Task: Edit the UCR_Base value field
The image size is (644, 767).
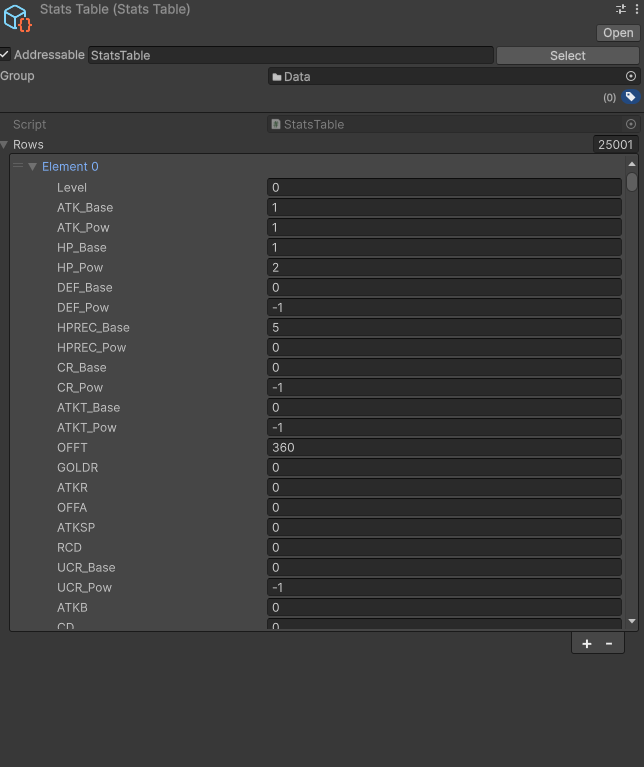Action: tap(444, 568)
